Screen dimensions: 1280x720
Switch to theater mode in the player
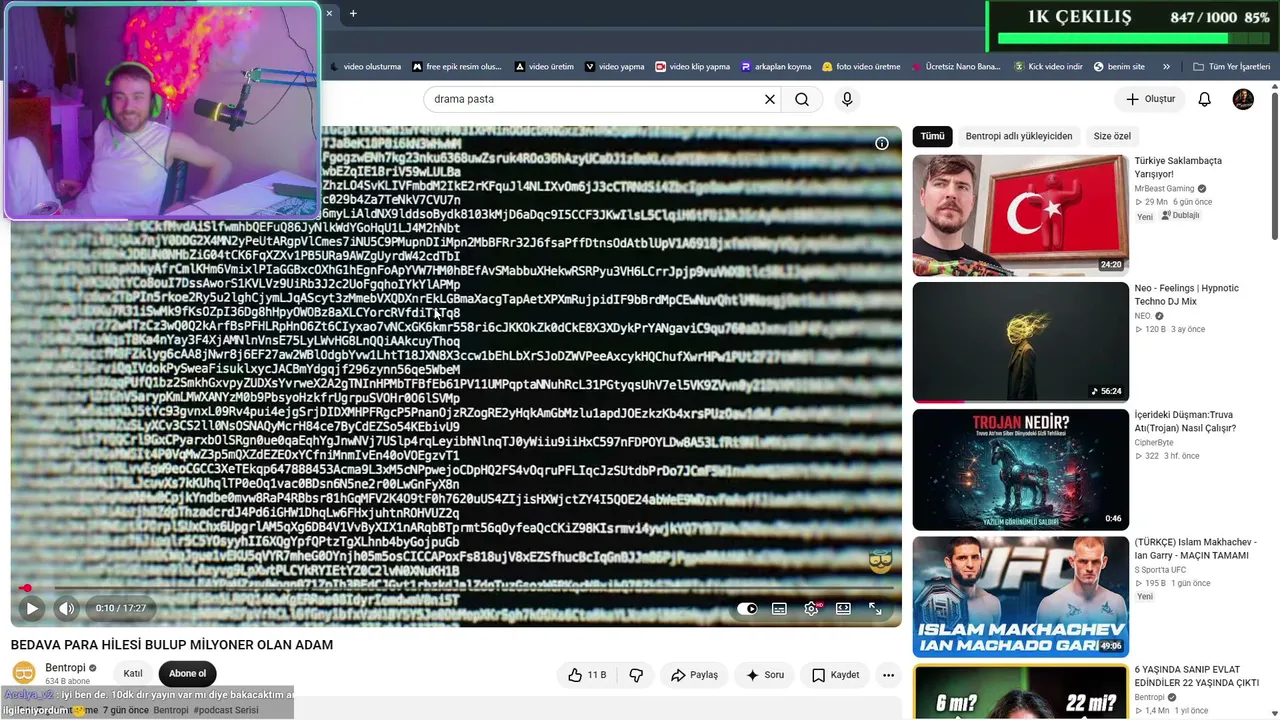pyautogui.click(x=843, y=608)
